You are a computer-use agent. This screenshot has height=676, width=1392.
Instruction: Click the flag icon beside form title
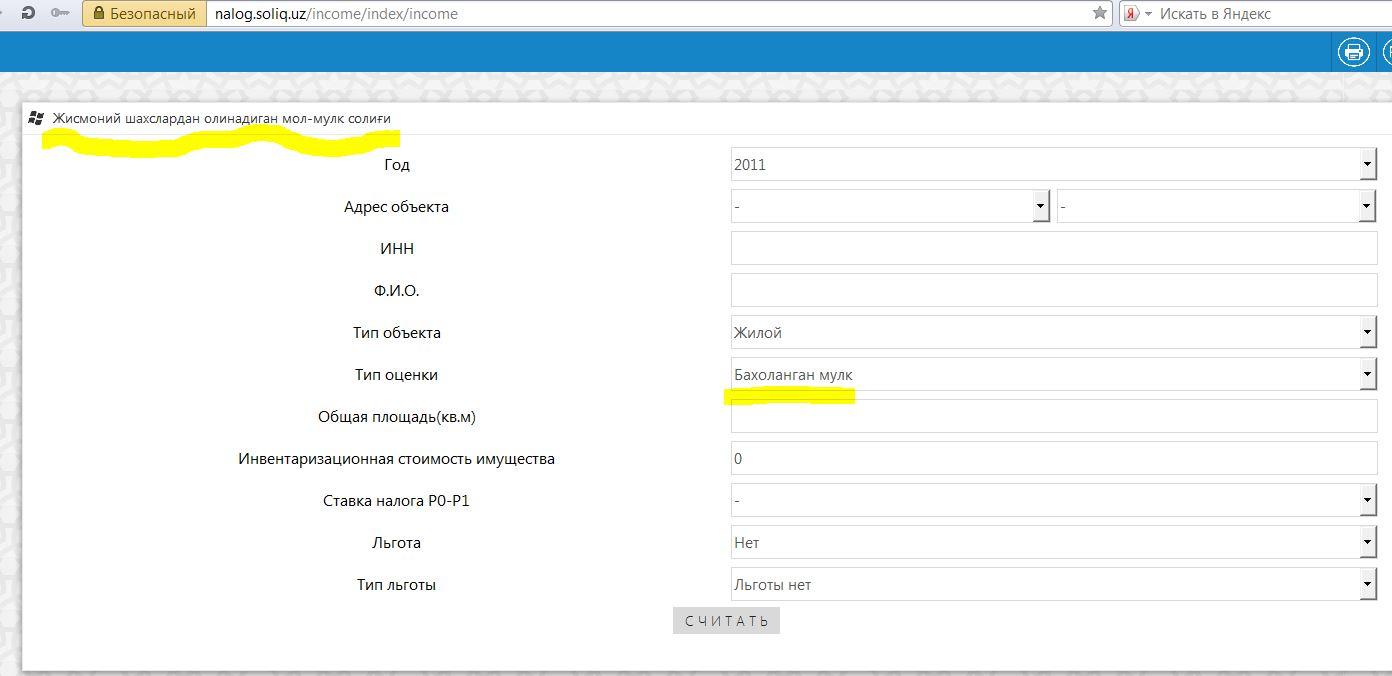click(37, 118)
